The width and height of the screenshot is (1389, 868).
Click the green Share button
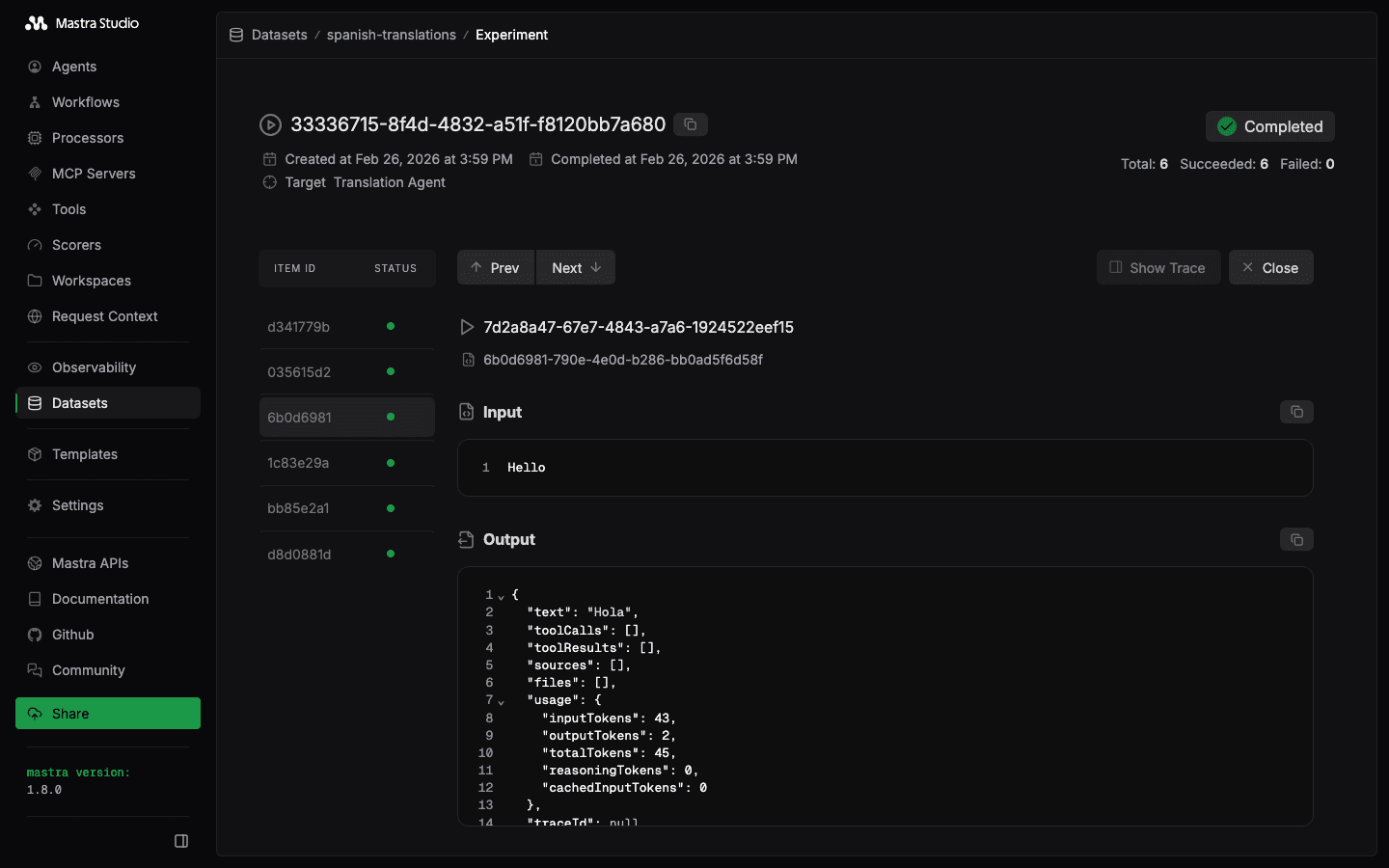(107, 713)
